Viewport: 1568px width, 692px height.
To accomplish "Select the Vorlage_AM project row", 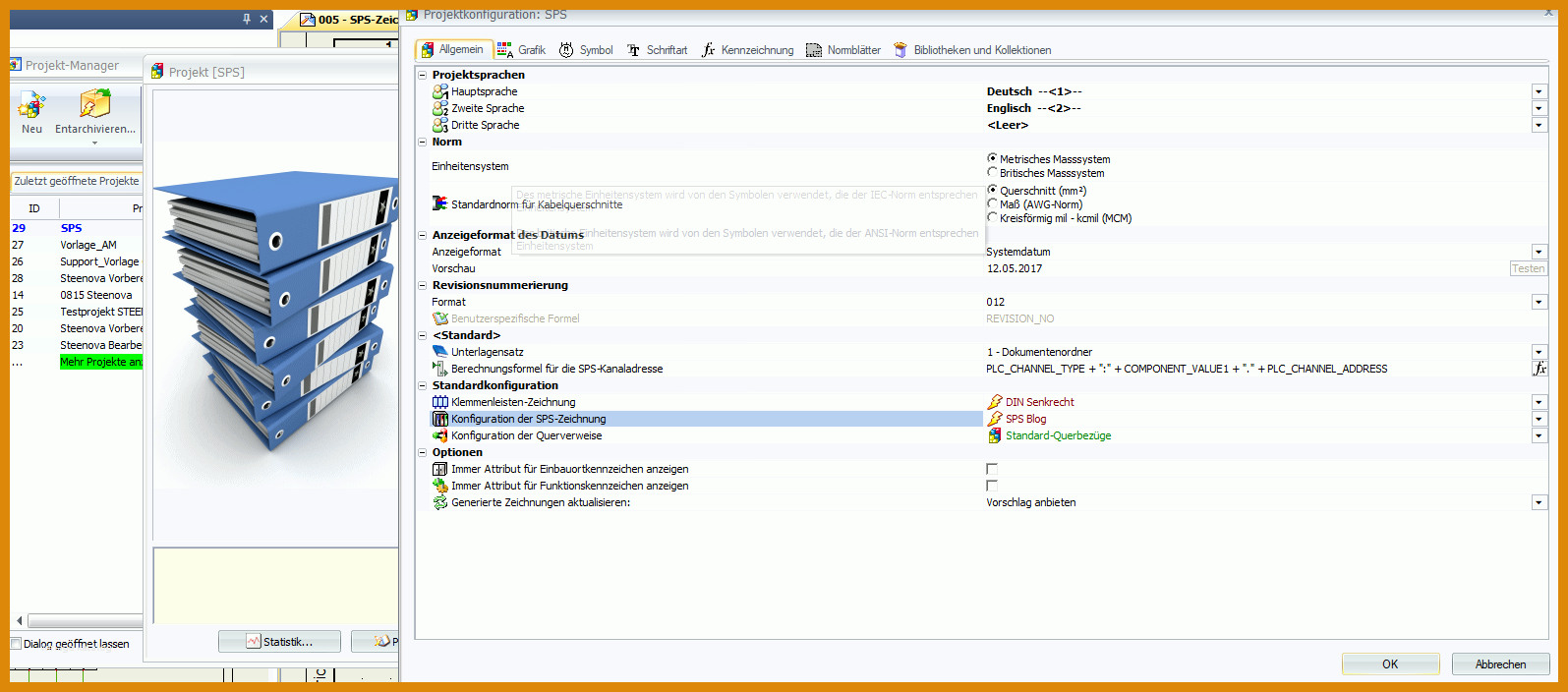I will [x=77, y=245].
